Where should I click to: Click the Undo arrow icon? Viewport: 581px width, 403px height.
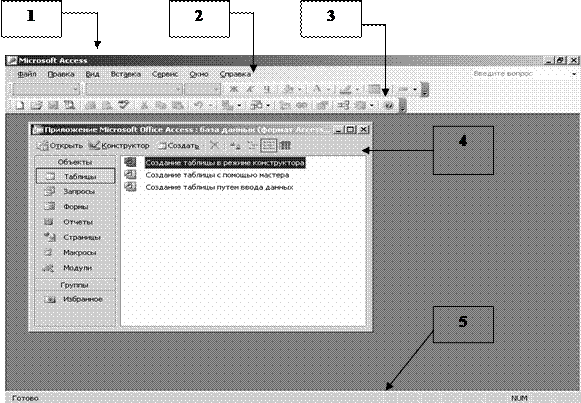pos(199,106)
